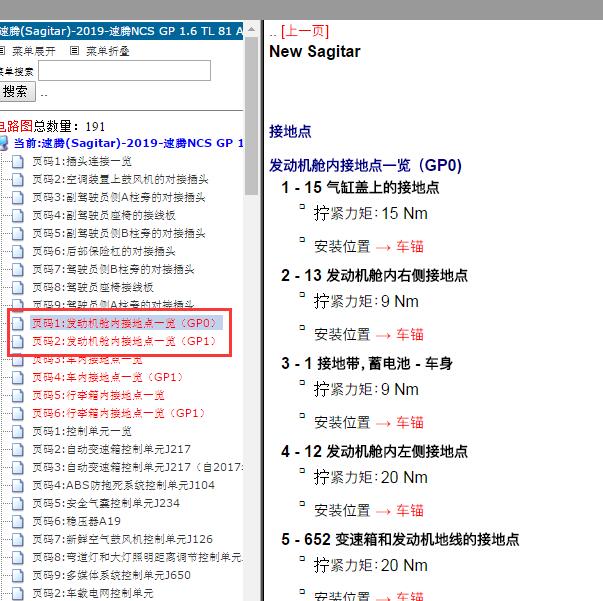
Task: Open 页码2:自动变速箱控制单元J217
Action: click(112, 449)
